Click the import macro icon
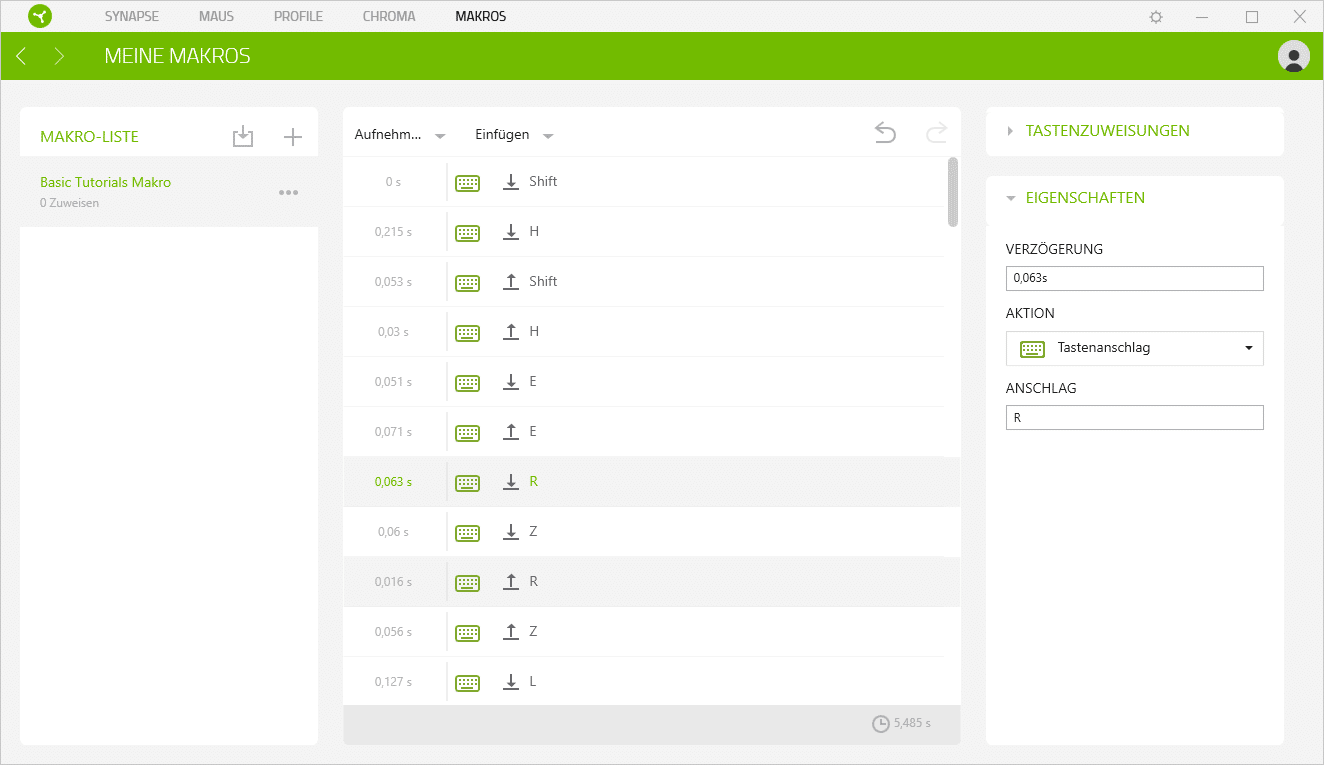Viewport: 1324px width, 765px height. 243,137
